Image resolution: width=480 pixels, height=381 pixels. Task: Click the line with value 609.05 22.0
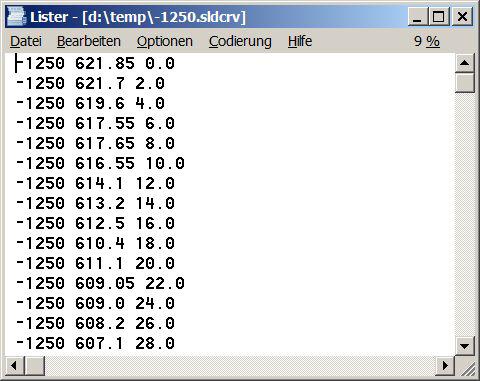tap(100, 283)
